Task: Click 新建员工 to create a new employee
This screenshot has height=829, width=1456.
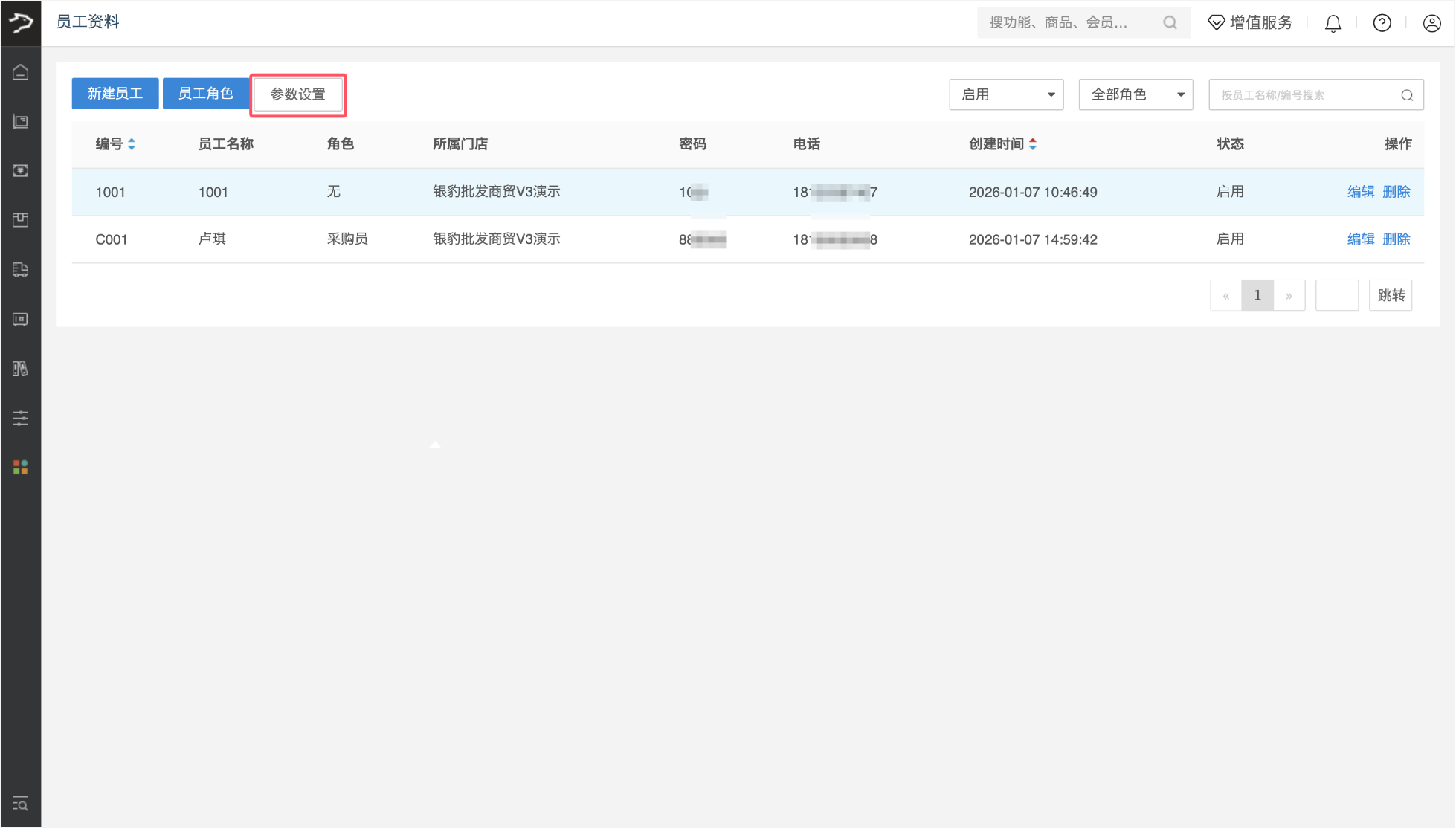Action: tap(115, 93)
